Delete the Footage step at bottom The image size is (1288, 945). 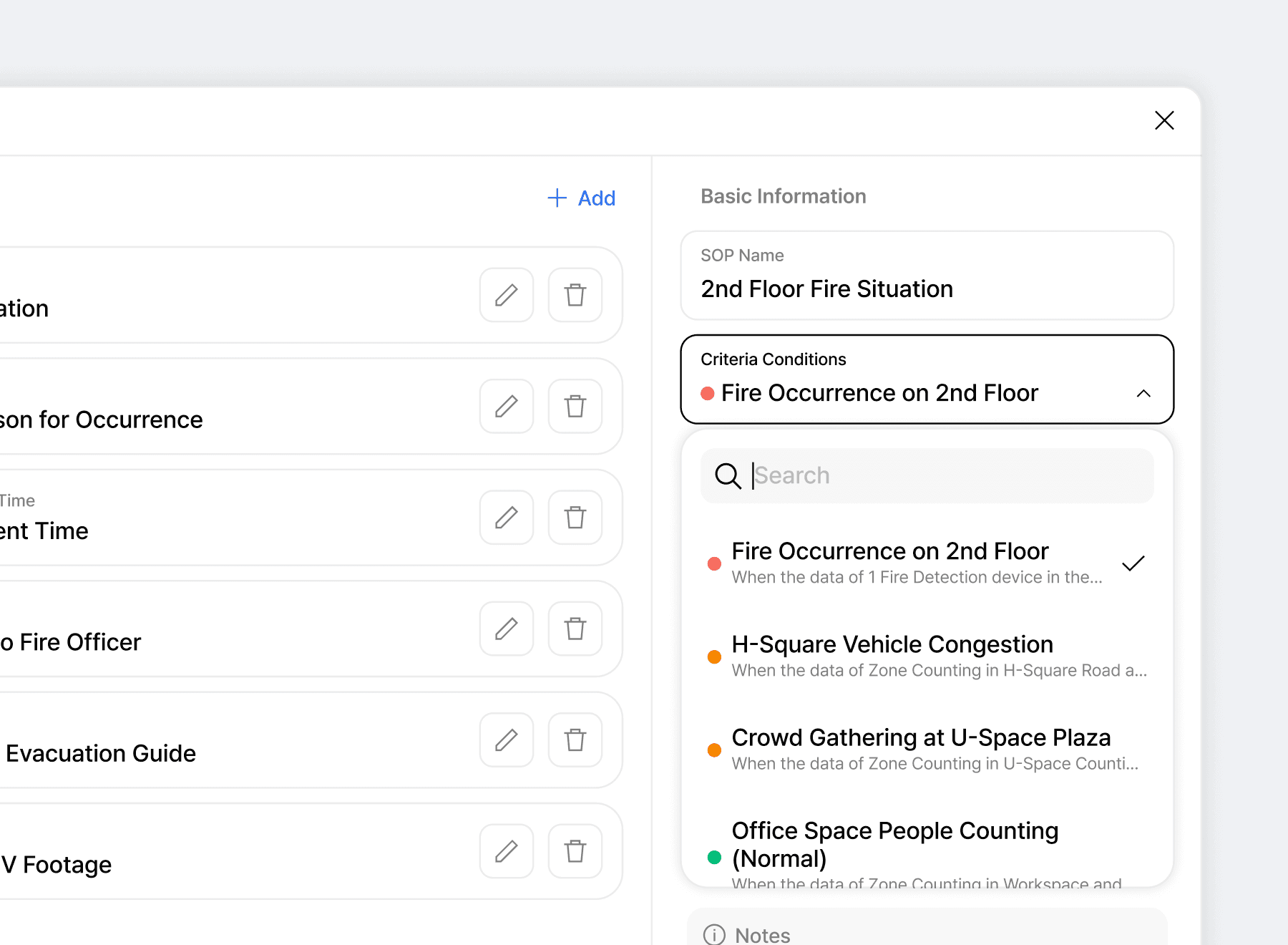click(x=575, y=851)
